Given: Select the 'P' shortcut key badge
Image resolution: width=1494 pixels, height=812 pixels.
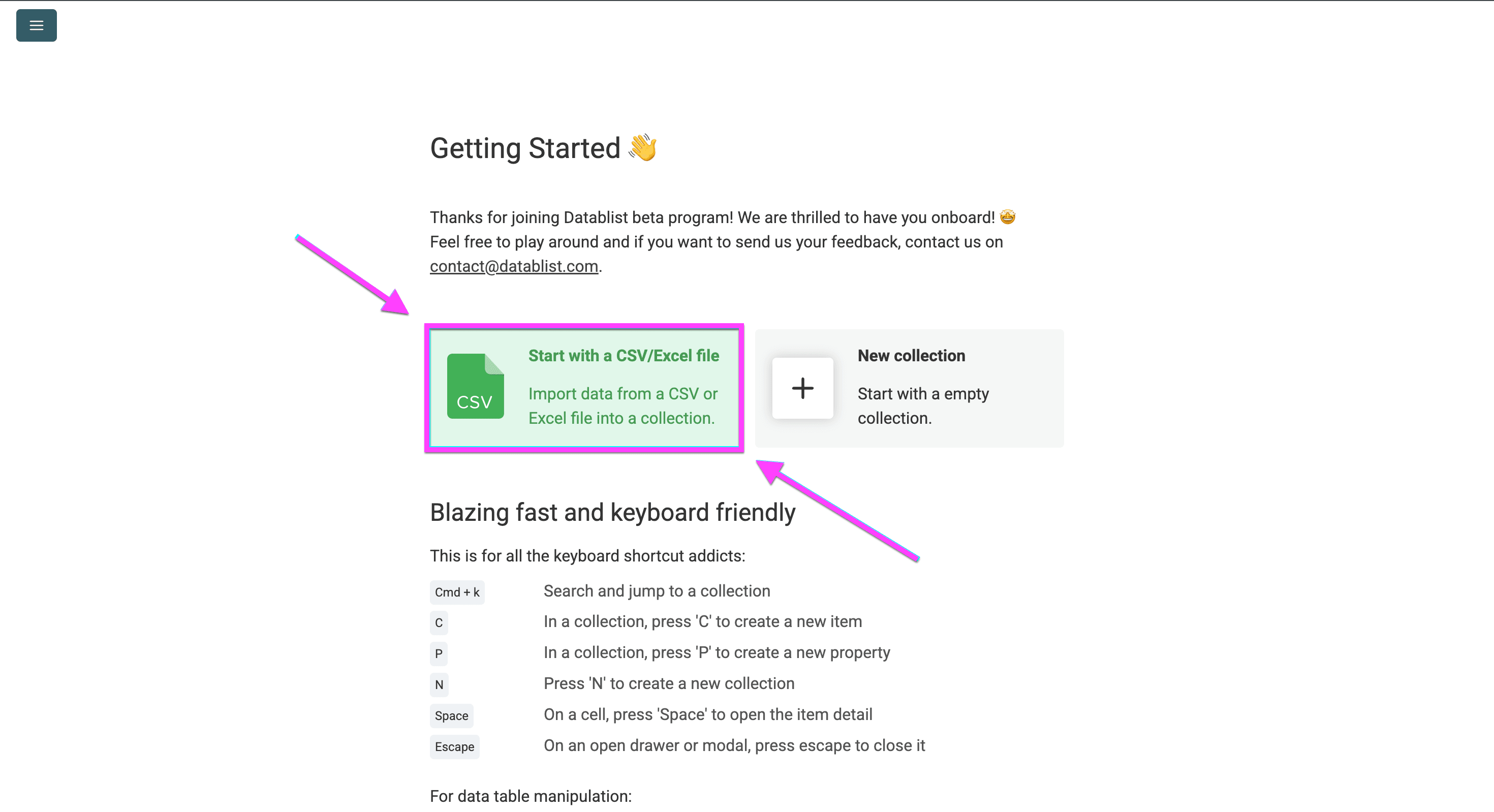Looking at the screenshot, I should (x=439, y=653).
